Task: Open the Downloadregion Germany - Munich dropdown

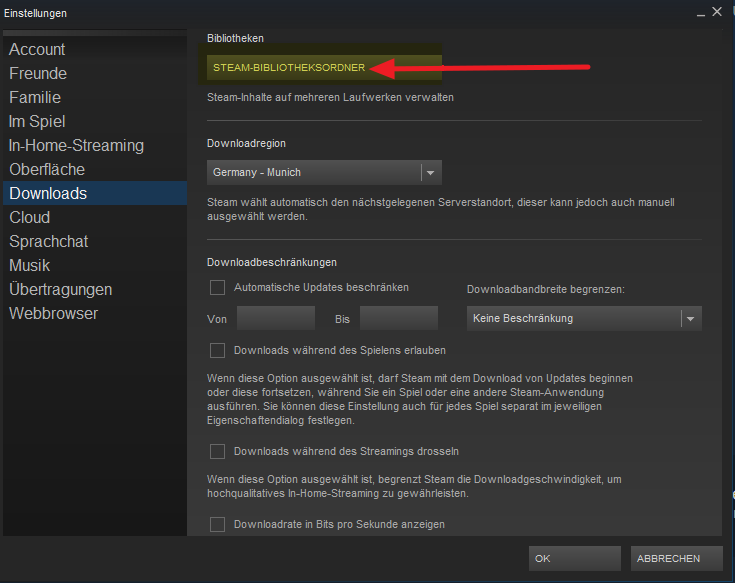Action: pyautogui.click(x=324, y=172)
